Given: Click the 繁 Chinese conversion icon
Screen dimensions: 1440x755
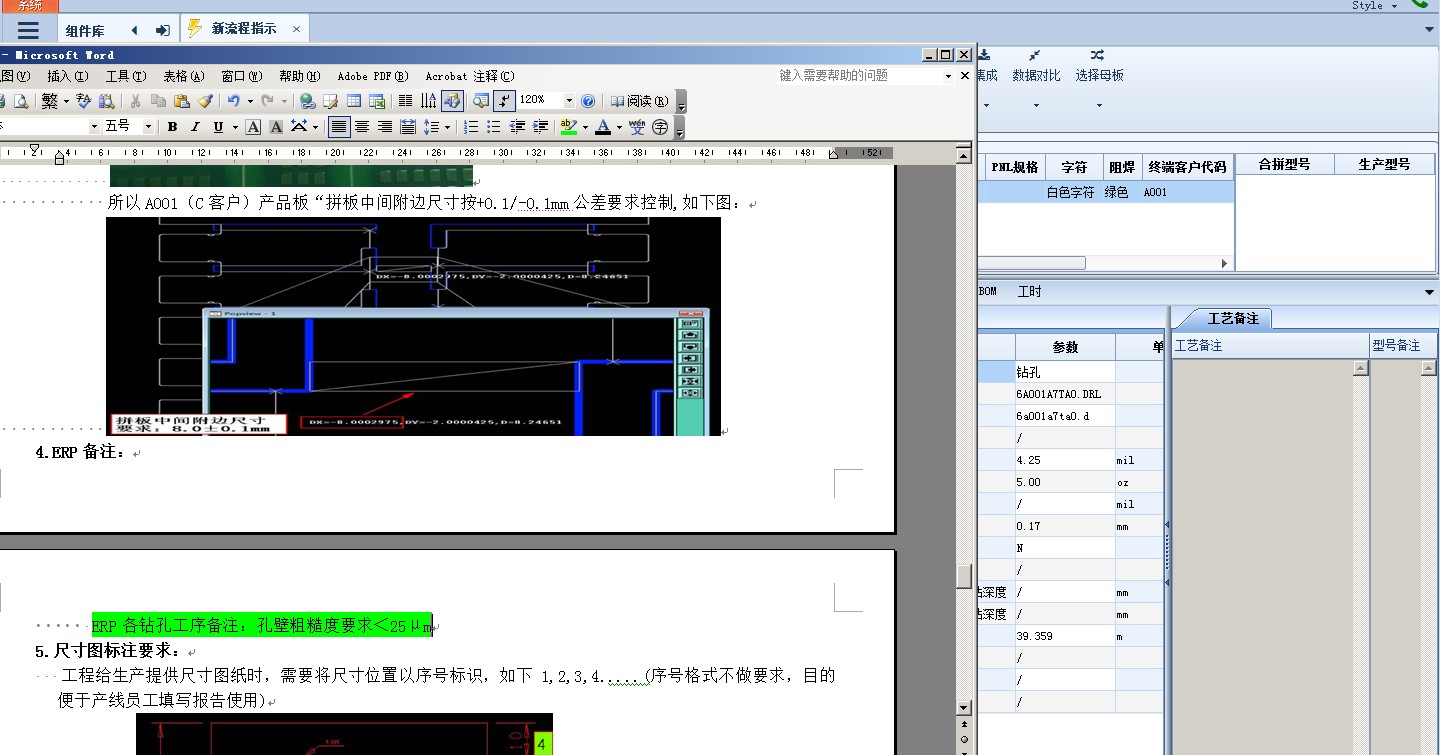Looking at the screenshot, I should (x=50, y=101).
